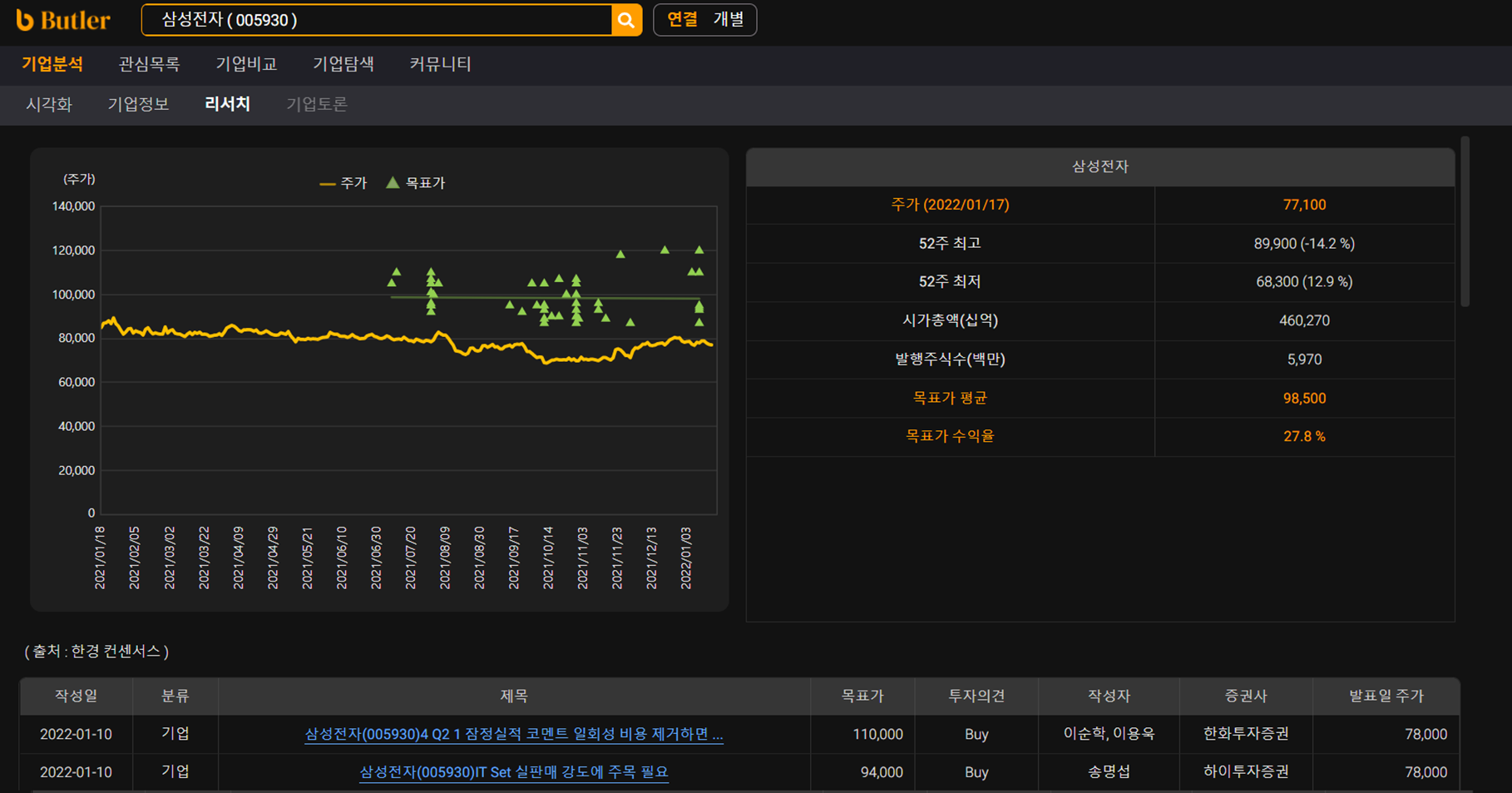
Task: Click the 5,970 shares value
Action: click(1304, 359)
